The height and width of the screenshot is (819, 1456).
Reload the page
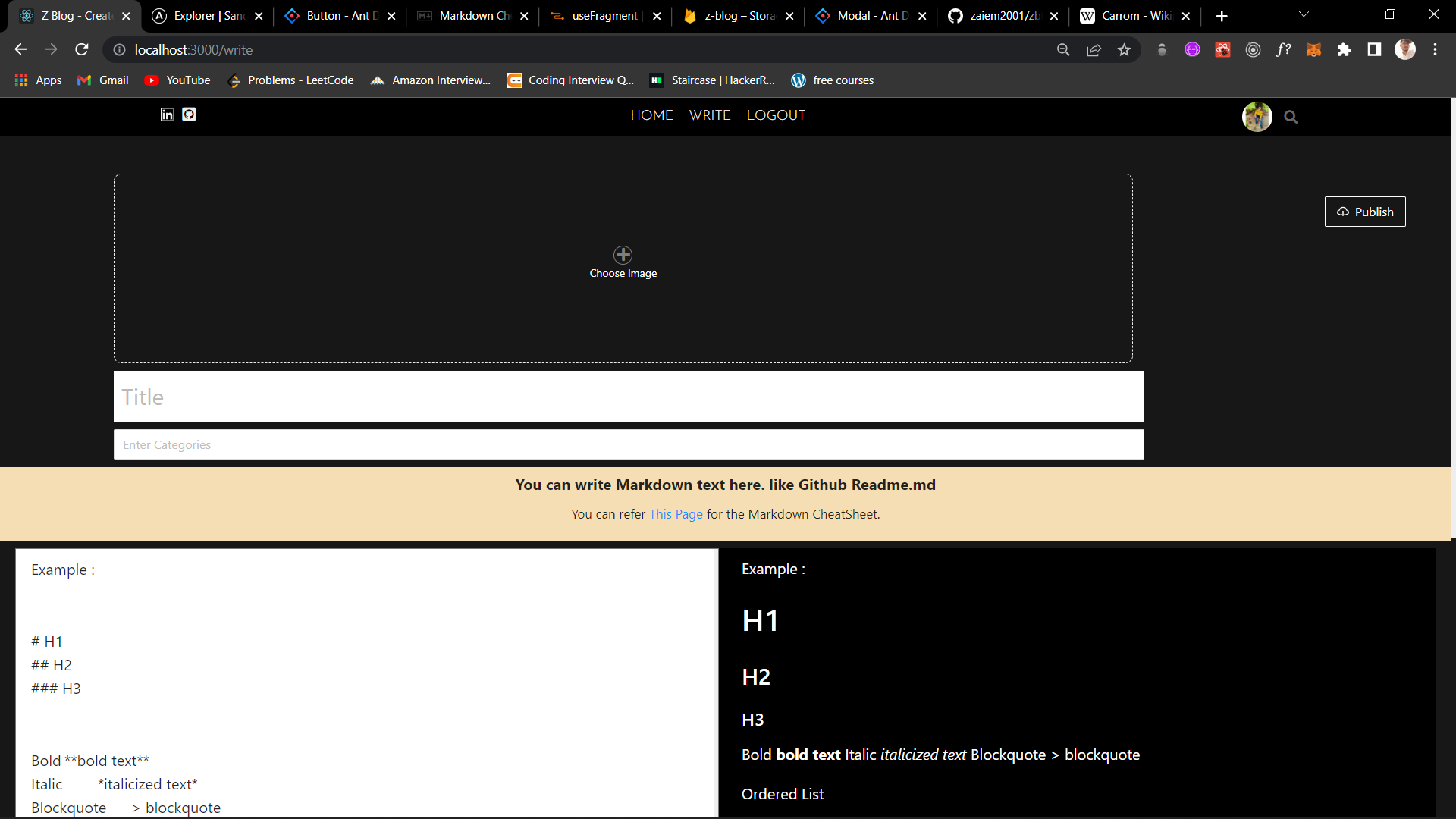click(x=82, y=50)
